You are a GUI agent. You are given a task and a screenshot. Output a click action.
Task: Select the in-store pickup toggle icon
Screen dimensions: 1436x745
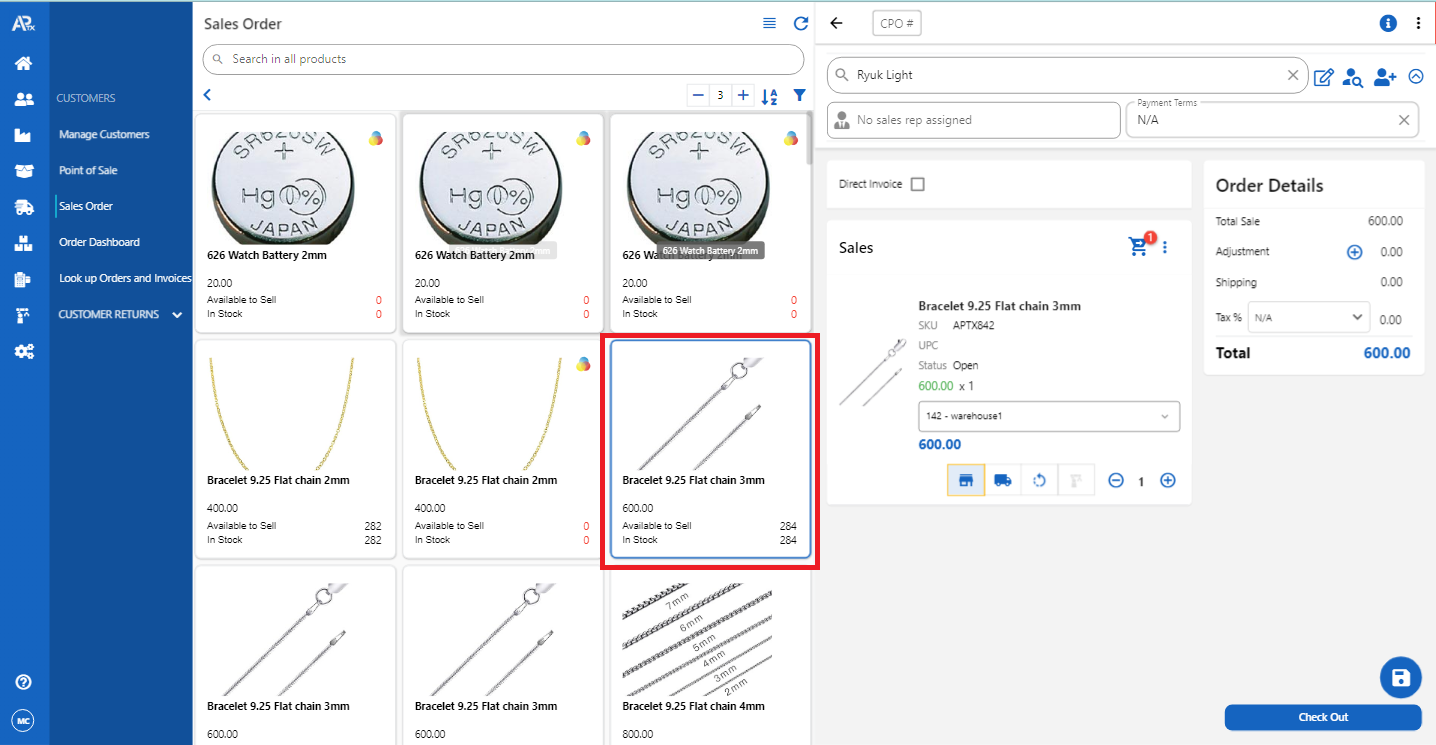[x=966, y=480]
